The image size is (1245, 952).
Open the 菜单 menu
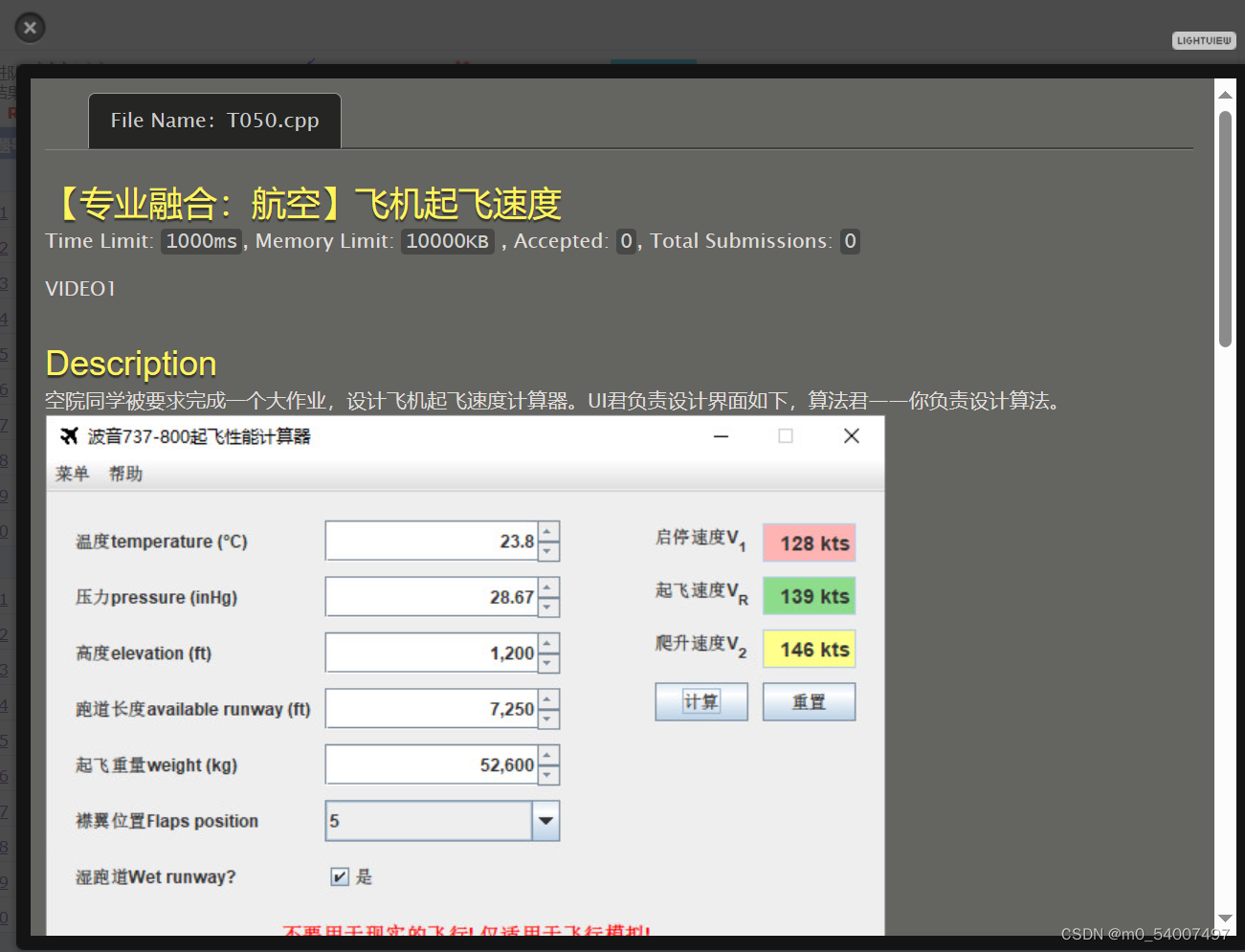72,474
